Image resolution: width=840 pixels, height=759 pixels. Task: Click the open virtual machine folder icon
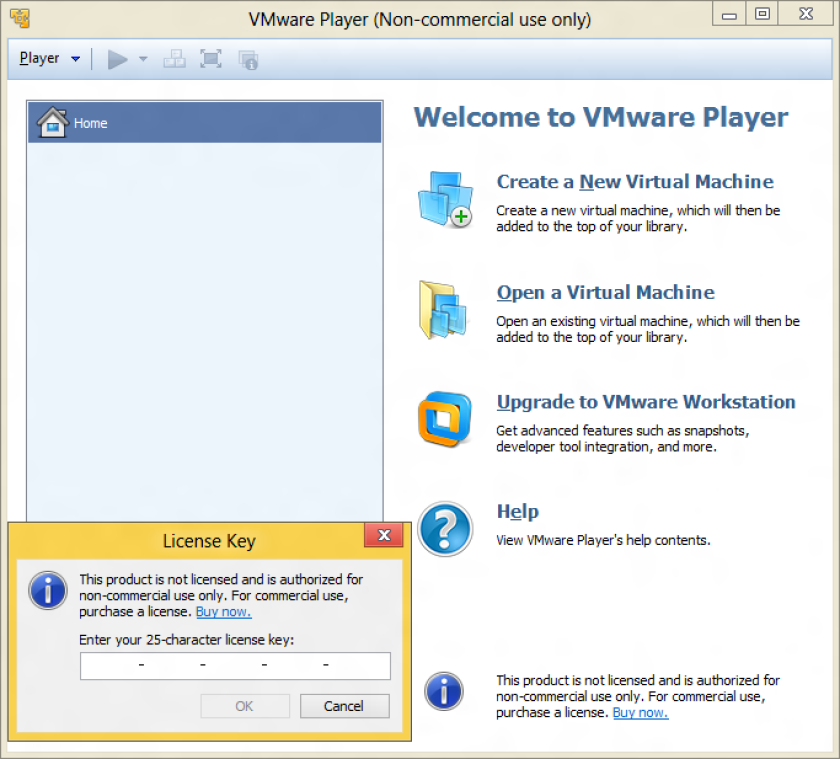[443, 310]
